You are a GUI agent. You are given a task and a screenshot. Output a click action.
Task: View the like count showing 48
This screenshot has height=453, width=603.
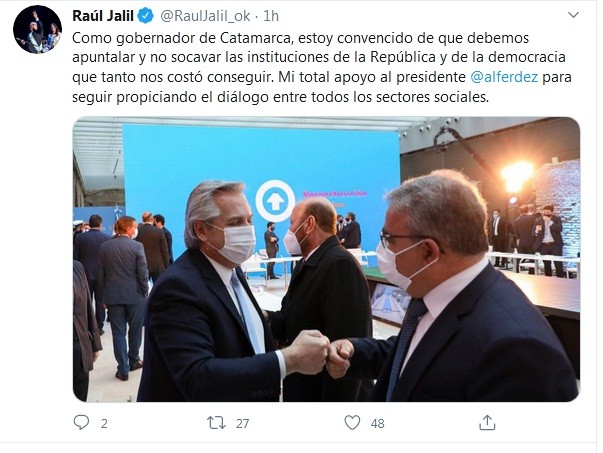[377, 423]
